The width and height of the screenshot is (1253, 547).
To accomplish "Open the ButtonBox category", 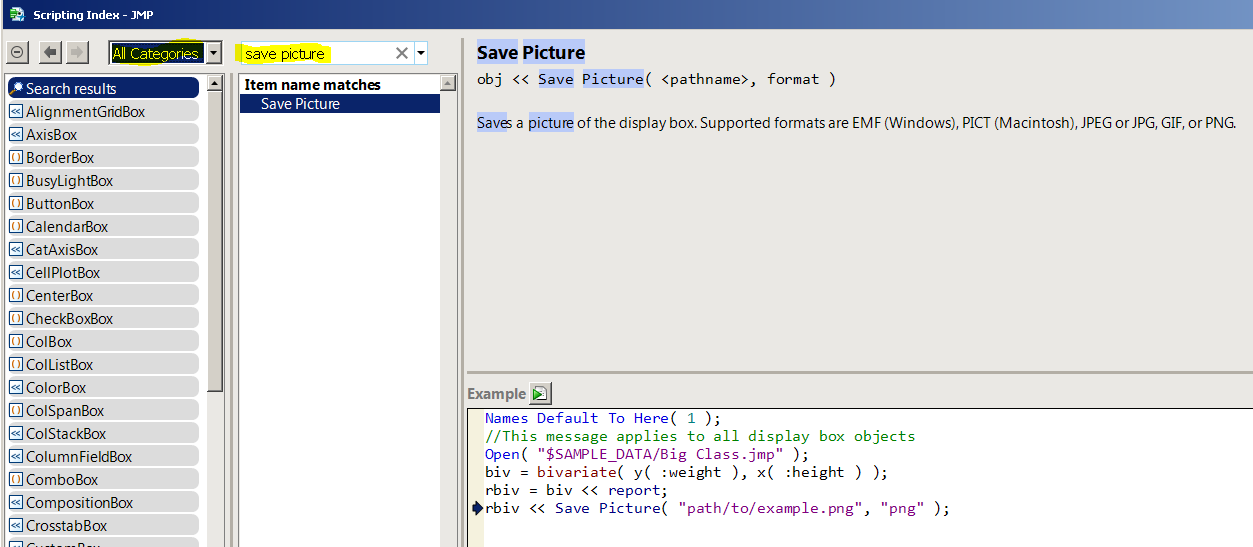I will pos(60,204).
